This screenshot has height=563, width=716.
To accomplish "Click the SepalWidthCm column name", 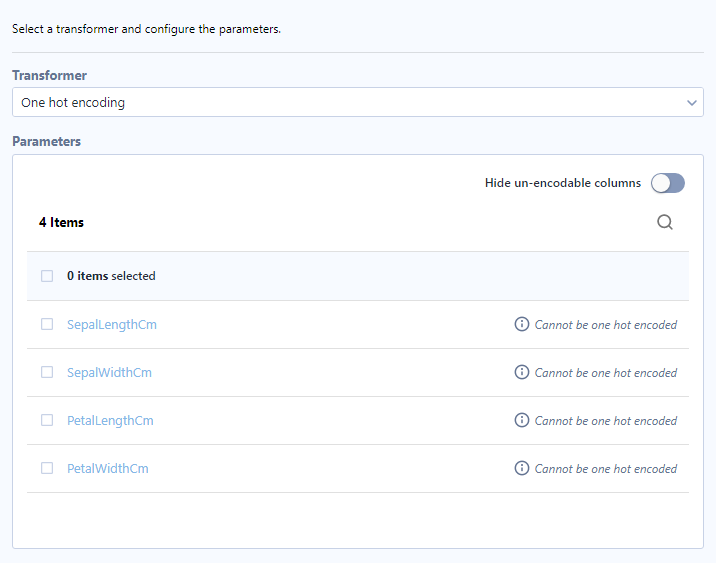I will point(109,372).
